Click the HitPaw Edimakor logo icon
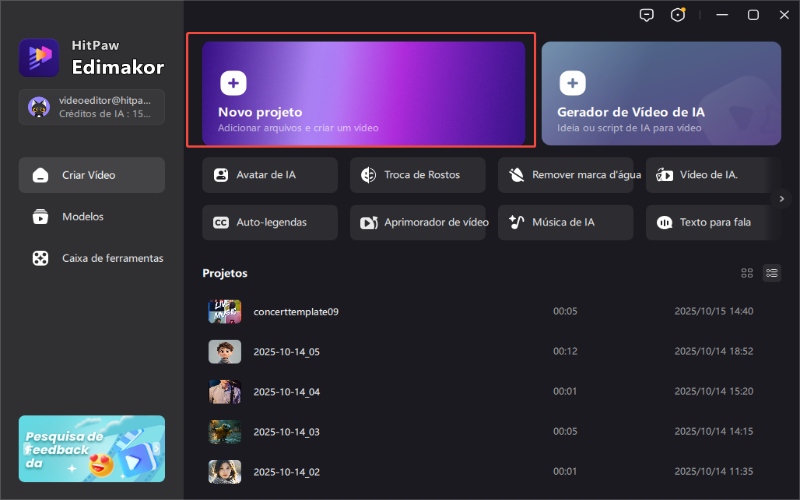The width and height of the screenshot is (800, 500). pos(39,57)
